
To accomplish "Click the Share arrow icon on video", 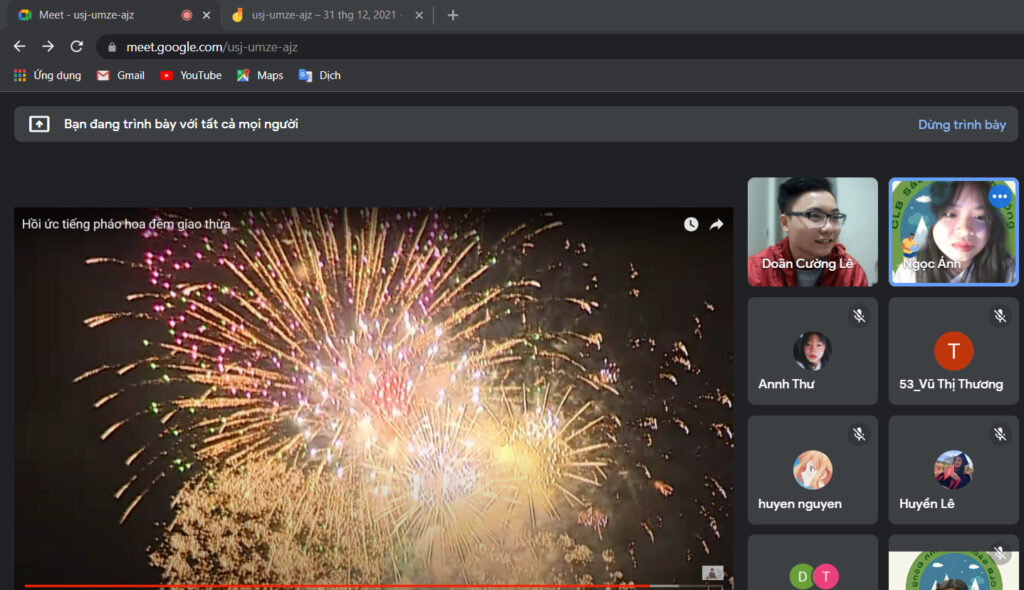I will 716,224.
